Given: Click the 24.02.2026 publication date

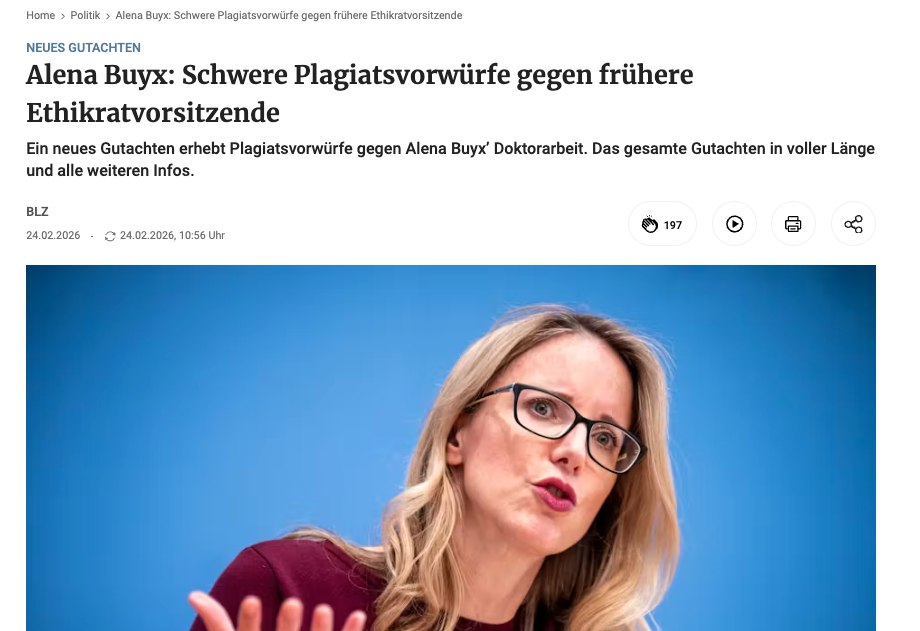Looking at the screenshot, I should (53, 235).
